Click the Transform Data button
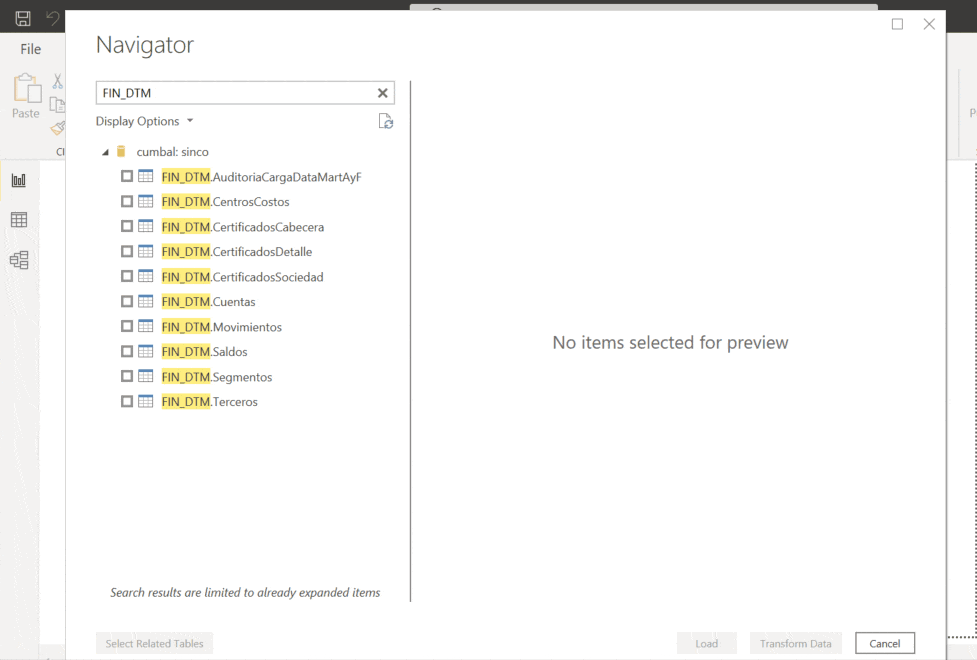 (796, 643)
